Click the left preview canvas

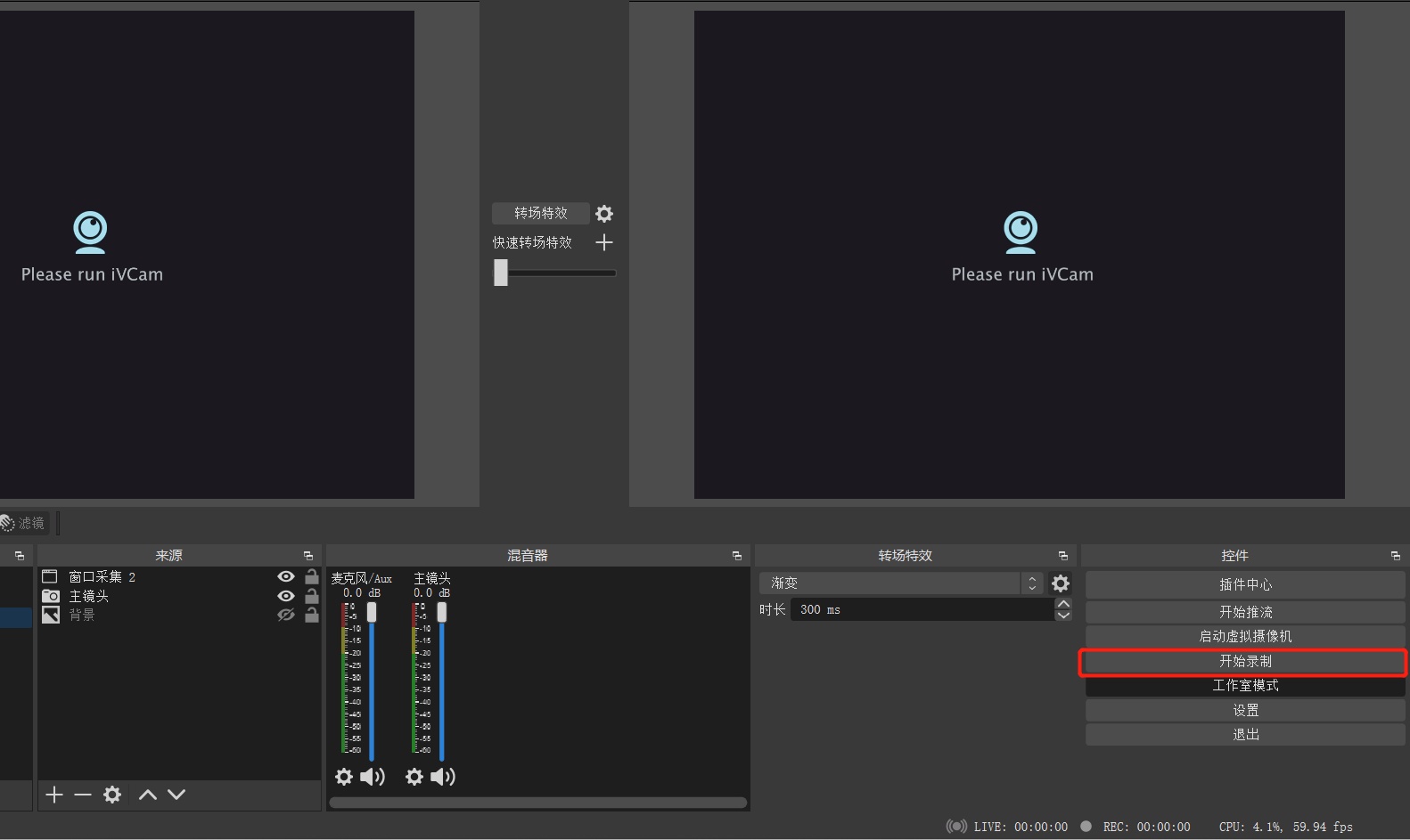point(207,255)
